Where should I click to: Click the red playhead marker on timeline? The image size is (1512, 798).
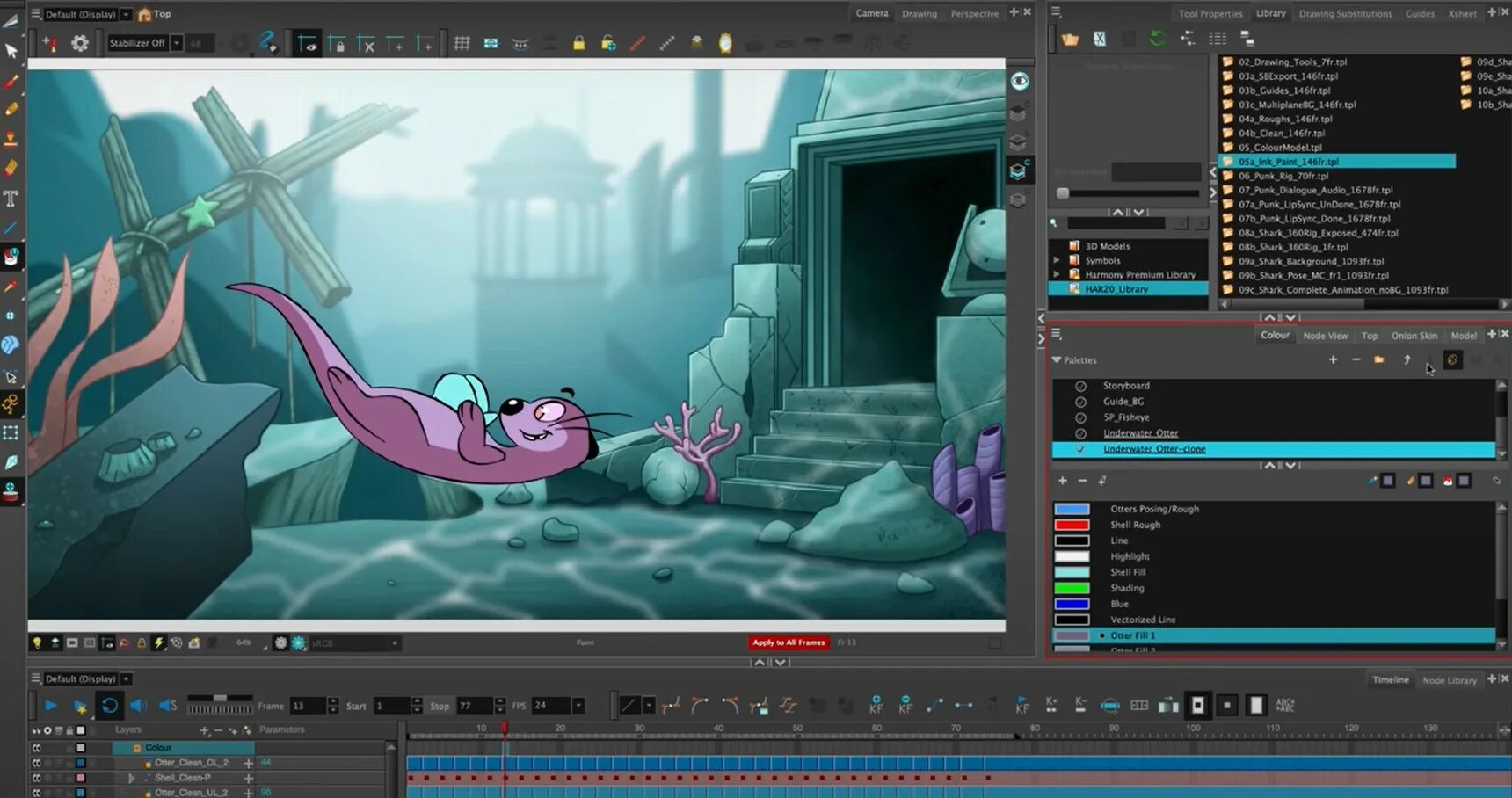(505, 728)
